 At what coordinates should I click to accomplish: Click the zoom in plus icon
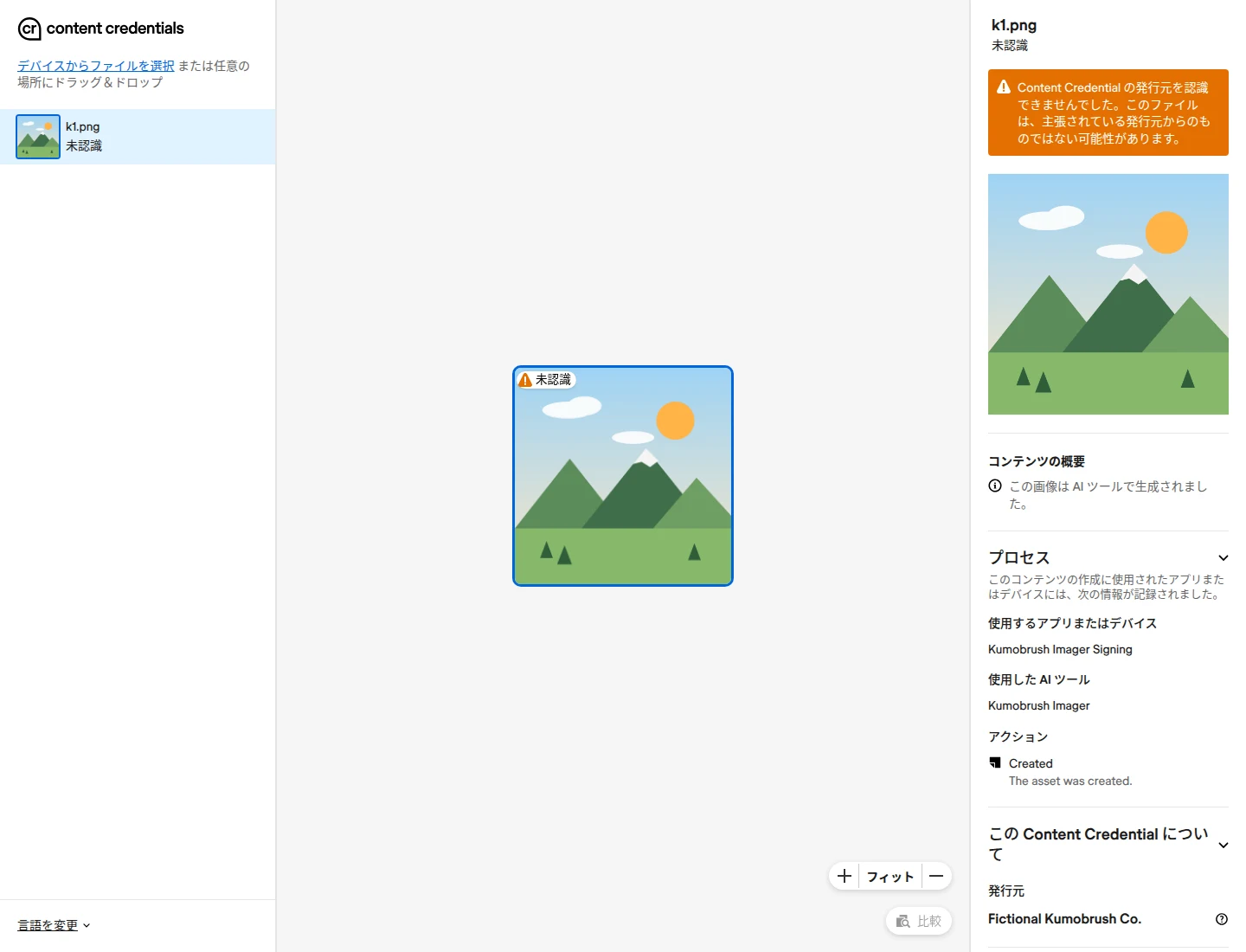coord(845,876)
